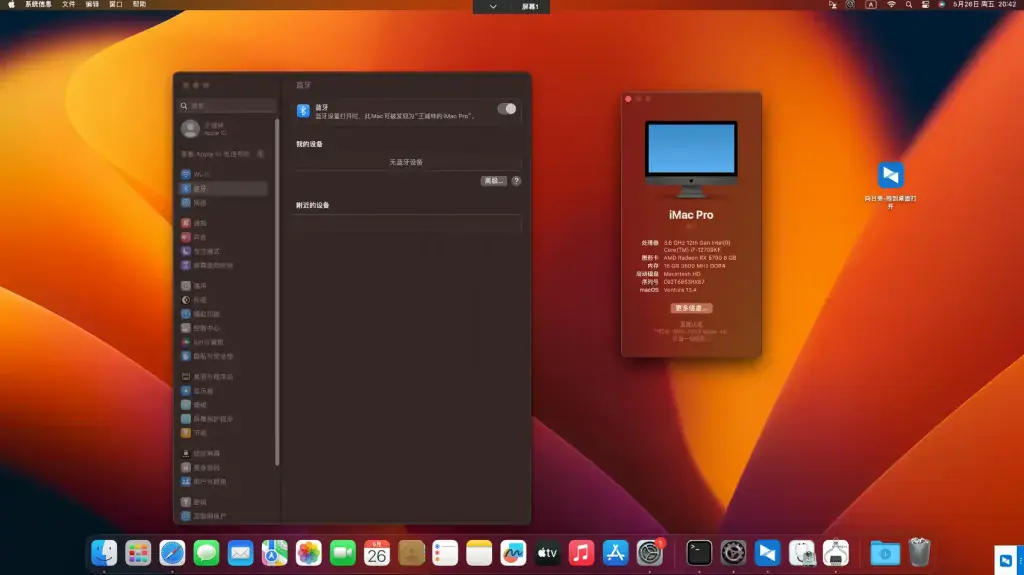Open 锁定屏幕 settings in the sidebar
Viewport: 1024px width, 575px height.
click(x=223, y=453)
